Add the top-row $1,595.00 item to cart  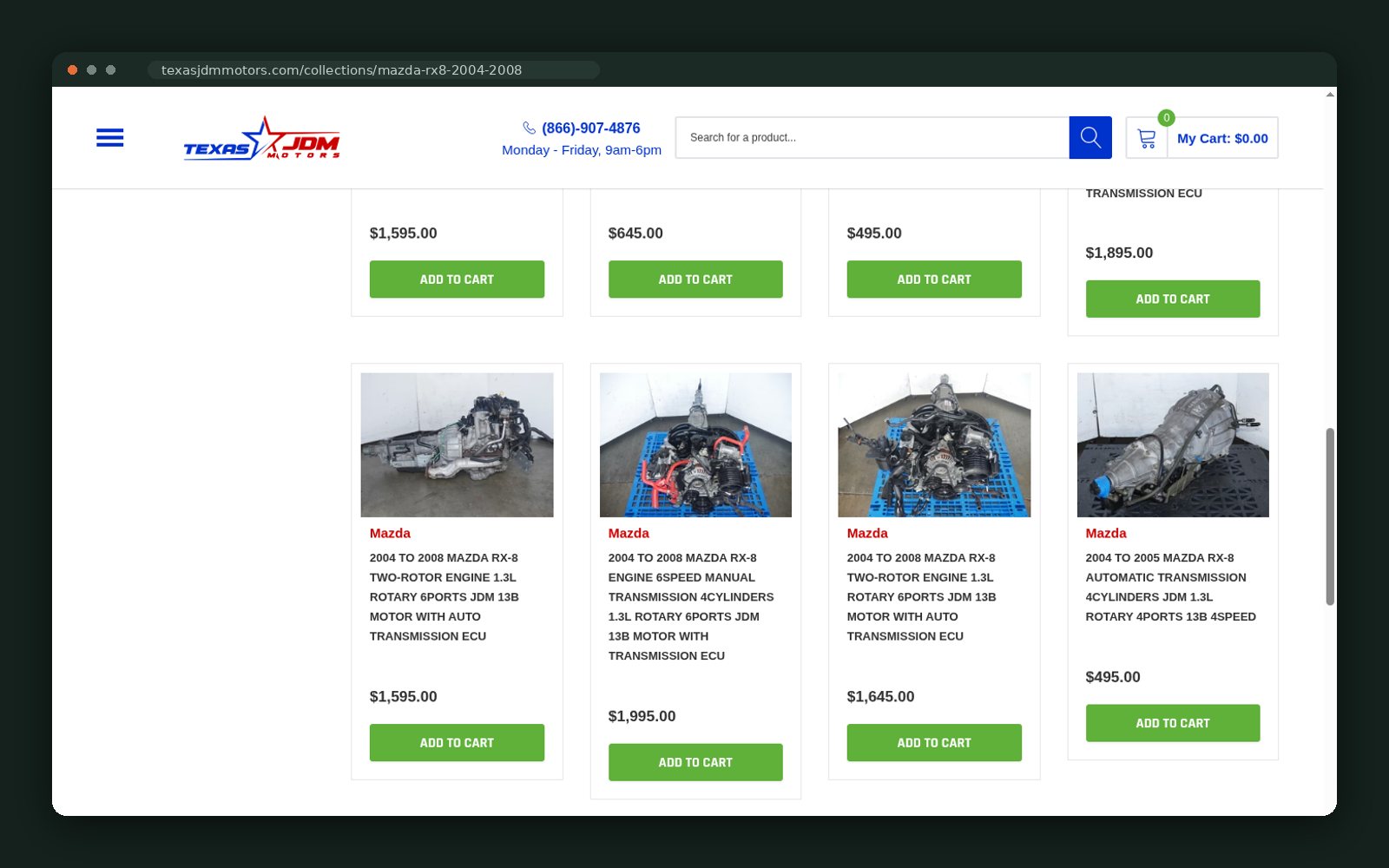[x=457, y=279]
